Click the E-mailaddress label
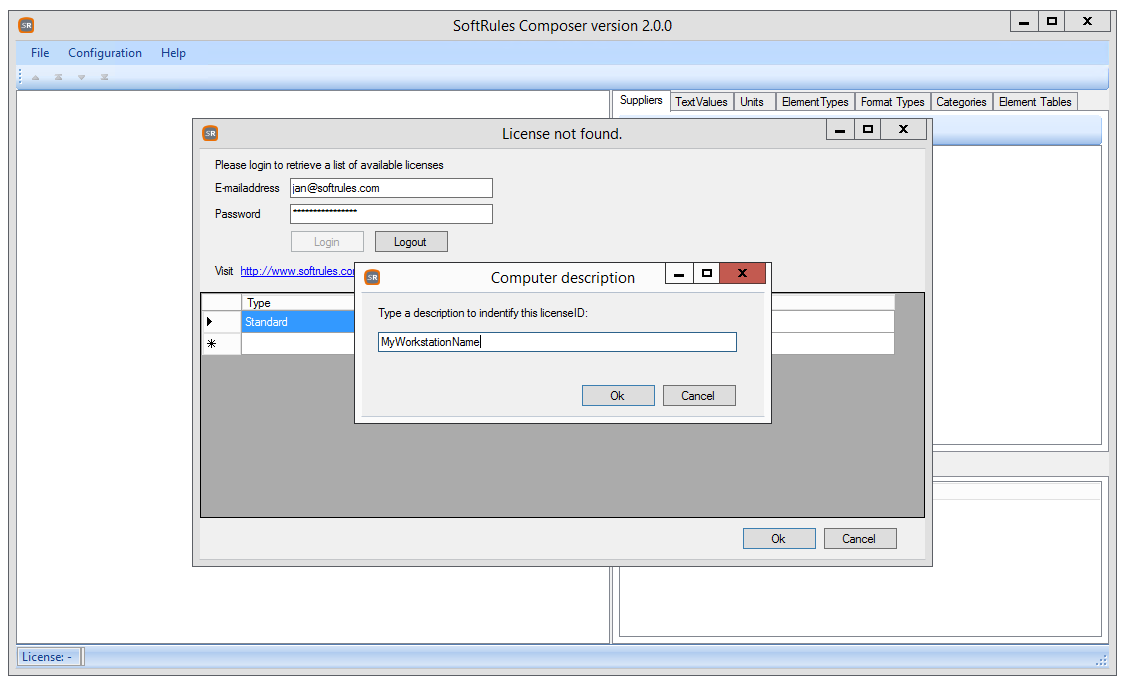 [247, 188]
